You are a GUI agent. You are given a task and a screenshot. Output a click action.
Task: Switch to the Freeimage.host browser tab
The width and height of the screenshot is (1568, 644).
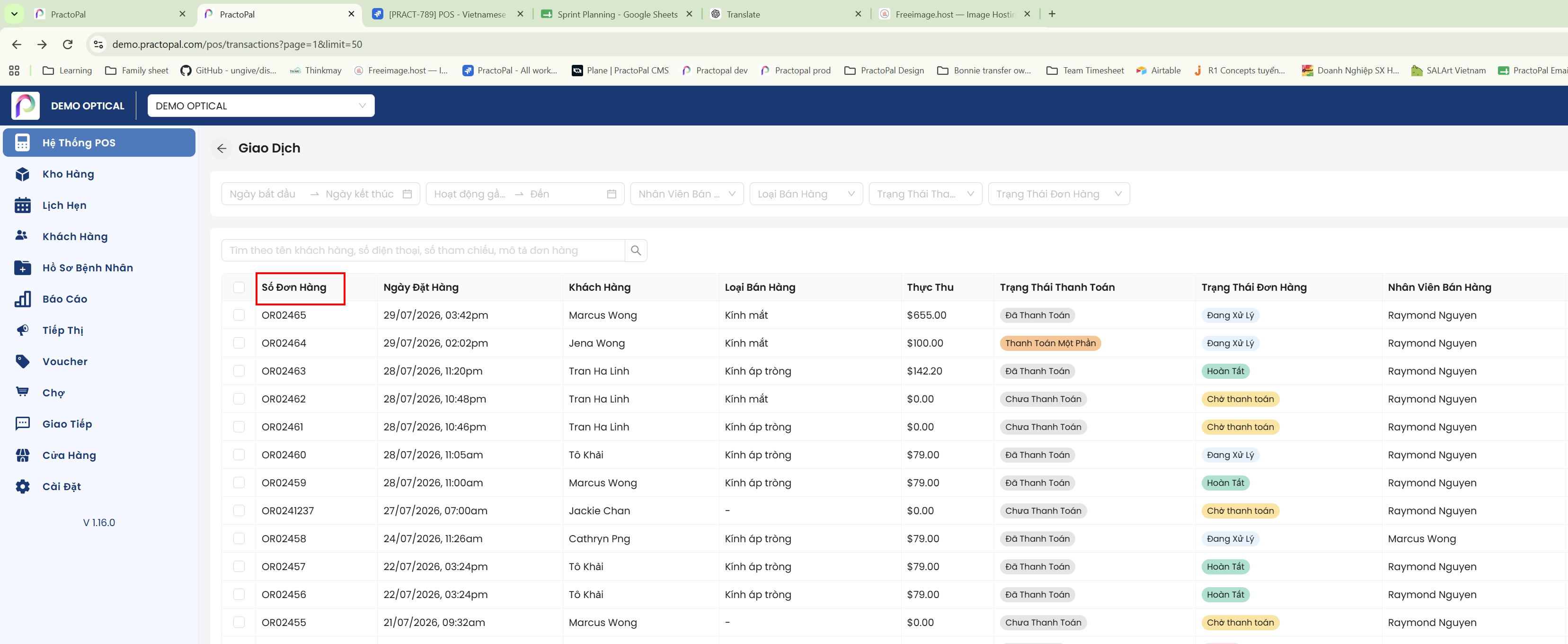955,14
